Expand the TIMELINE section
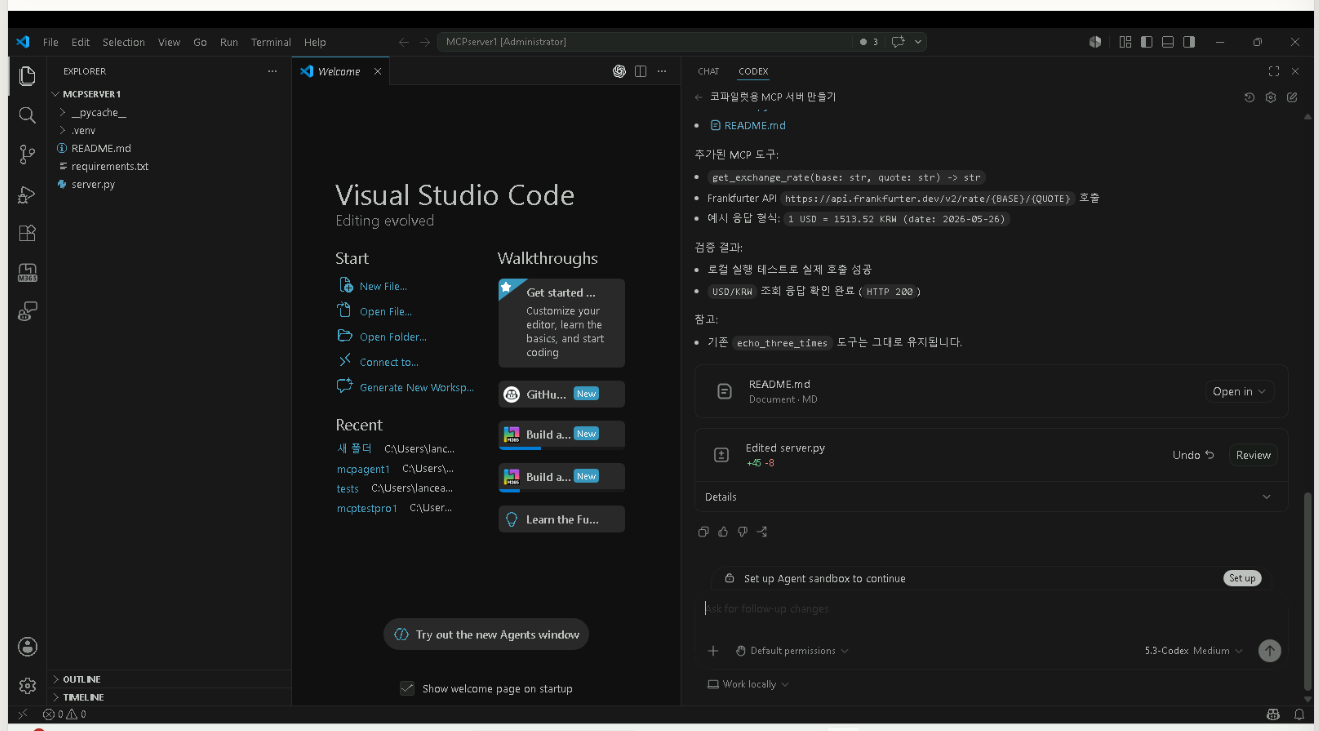Viewport: 1319px width, 731px height. [169, 697]
